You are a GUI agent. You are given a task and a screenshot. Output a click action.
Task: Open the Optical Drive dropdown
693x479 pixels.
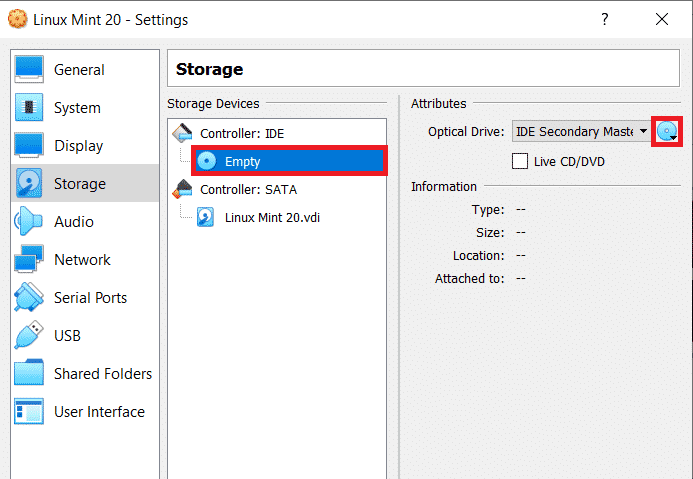click(581, 132)
